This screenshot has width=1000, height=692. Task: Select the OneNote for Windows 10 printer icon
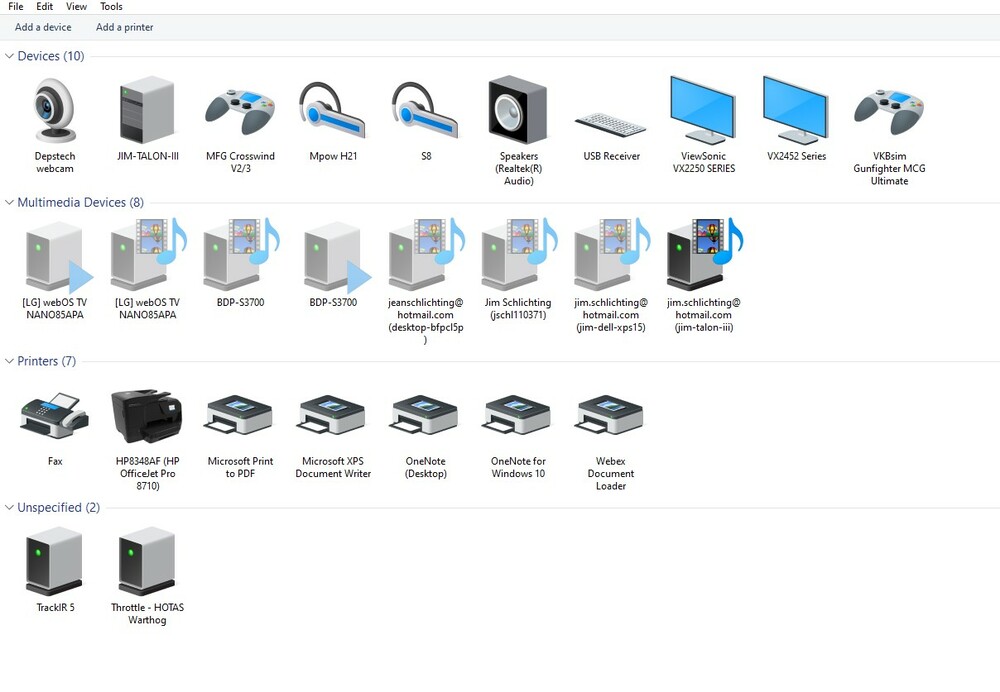click(518, 416)
